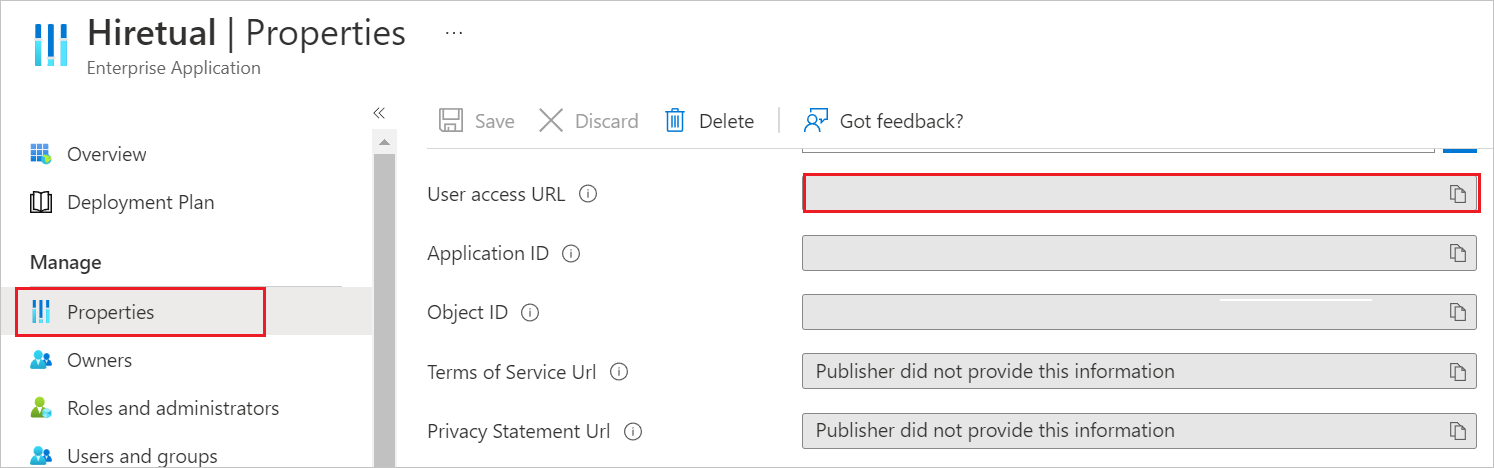Open the Got feedback? link
The image size is (1494, 468).
coord(902,121)
